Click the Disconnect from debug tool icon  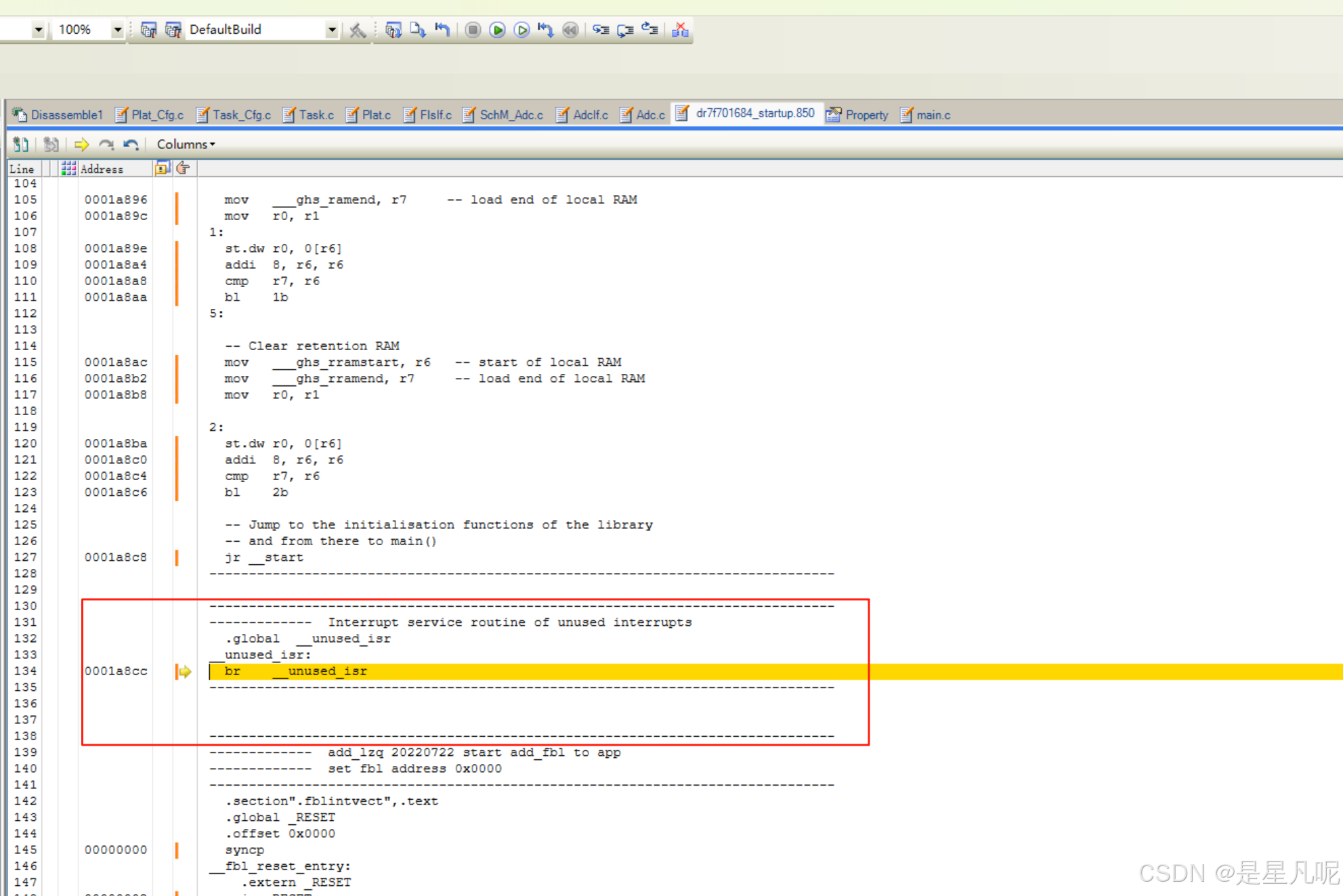point(680,30)
